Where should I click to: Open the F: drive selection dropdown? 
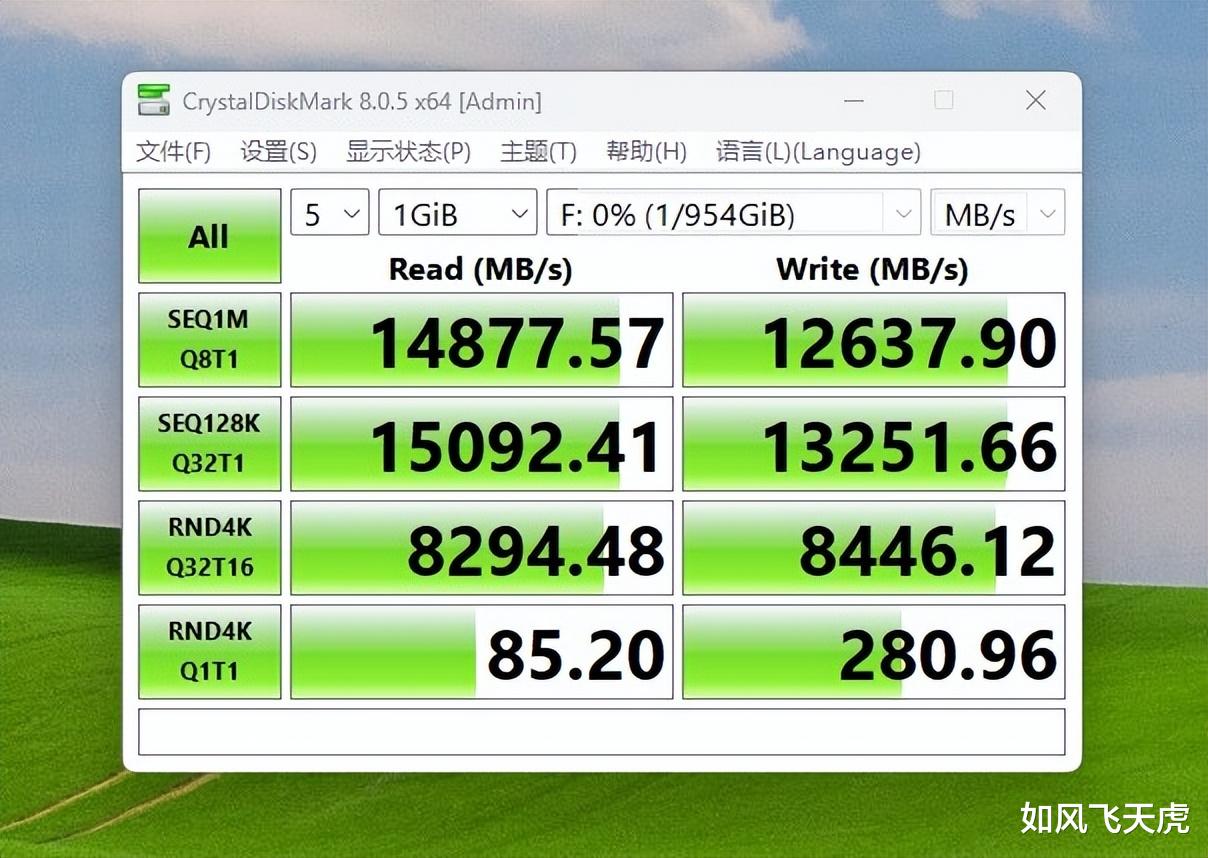click(x=733, y=213)
